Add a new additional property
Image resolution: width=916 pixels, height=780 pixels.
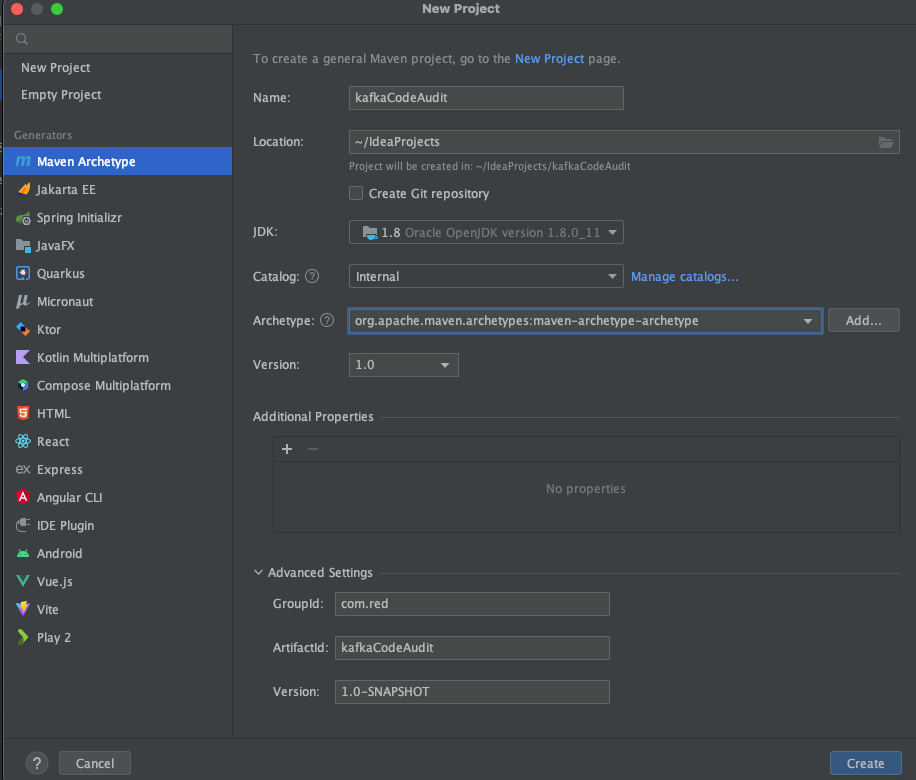tap(287, 449)
